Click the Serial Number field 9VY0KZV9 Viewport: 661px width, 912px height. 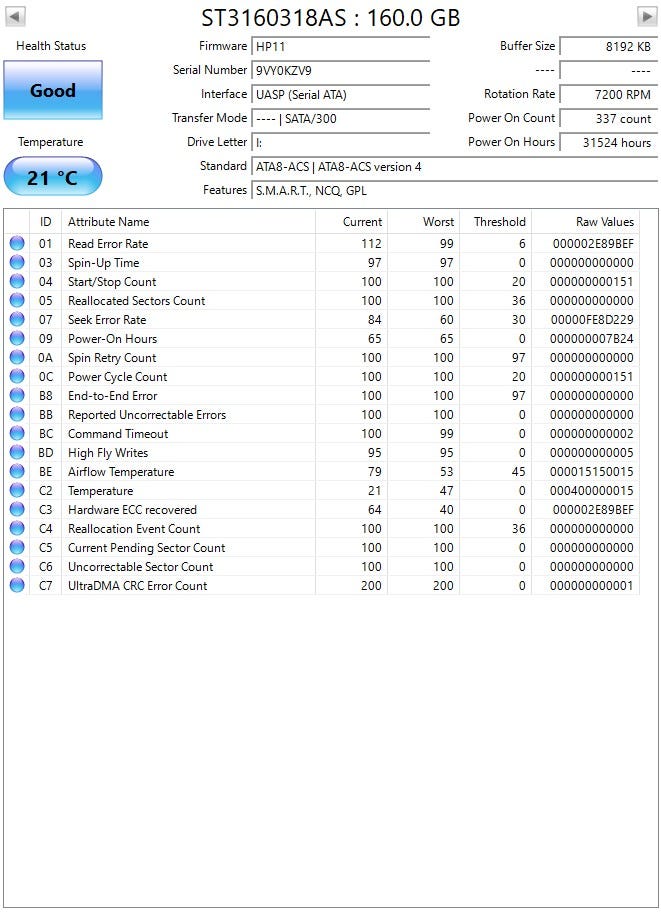pos(340,70)
